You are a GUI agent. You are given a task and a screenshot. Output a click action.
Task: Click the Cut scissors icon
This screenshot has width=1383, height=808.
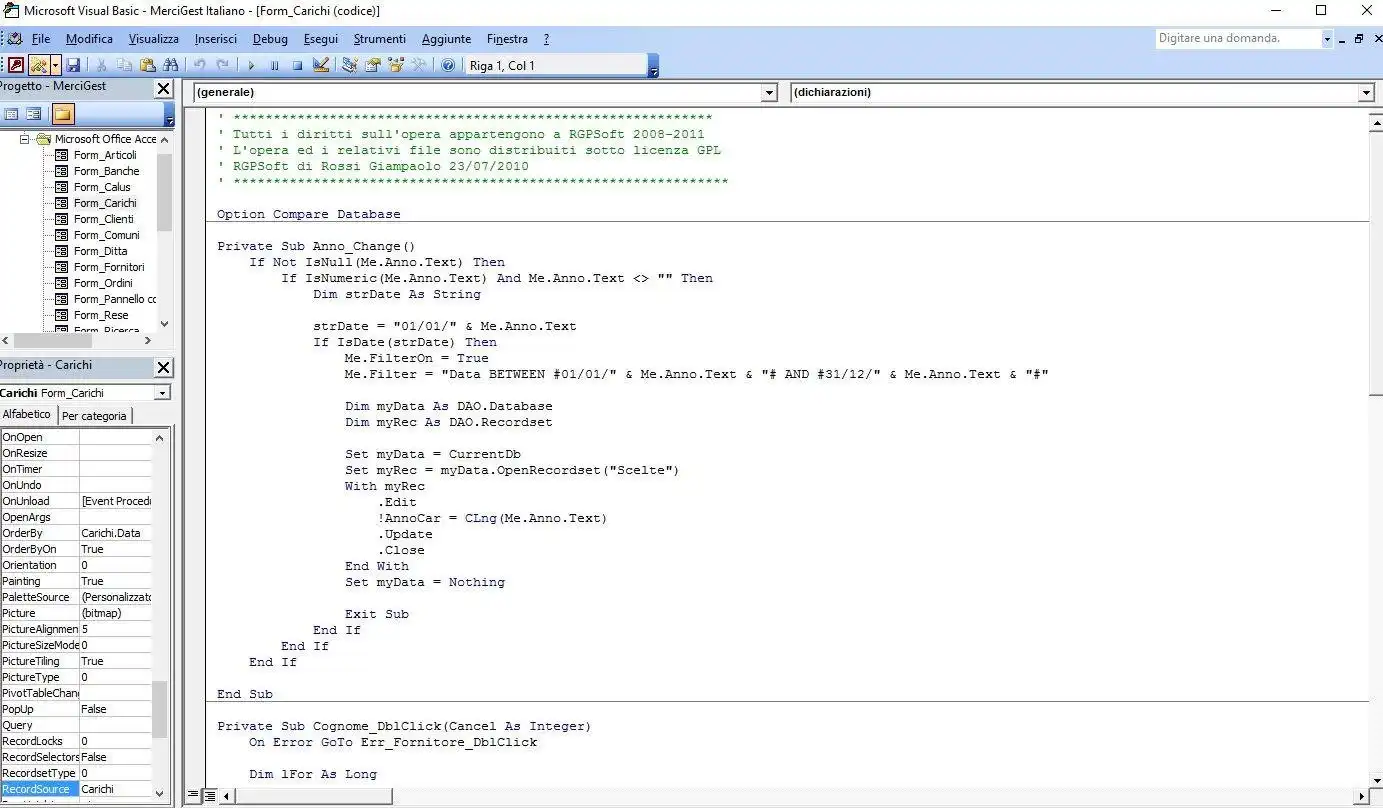coord(101,65)
